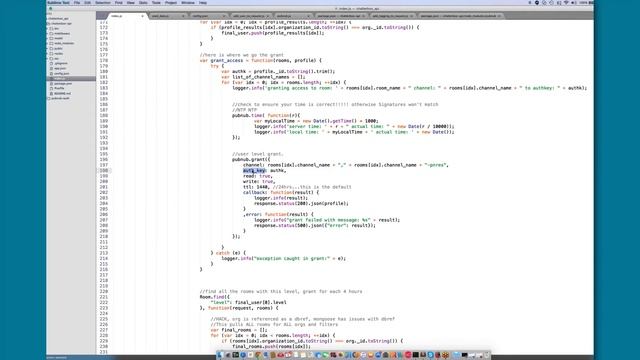
Task: Expand the routes folder arrow
Action: [48, 53]
